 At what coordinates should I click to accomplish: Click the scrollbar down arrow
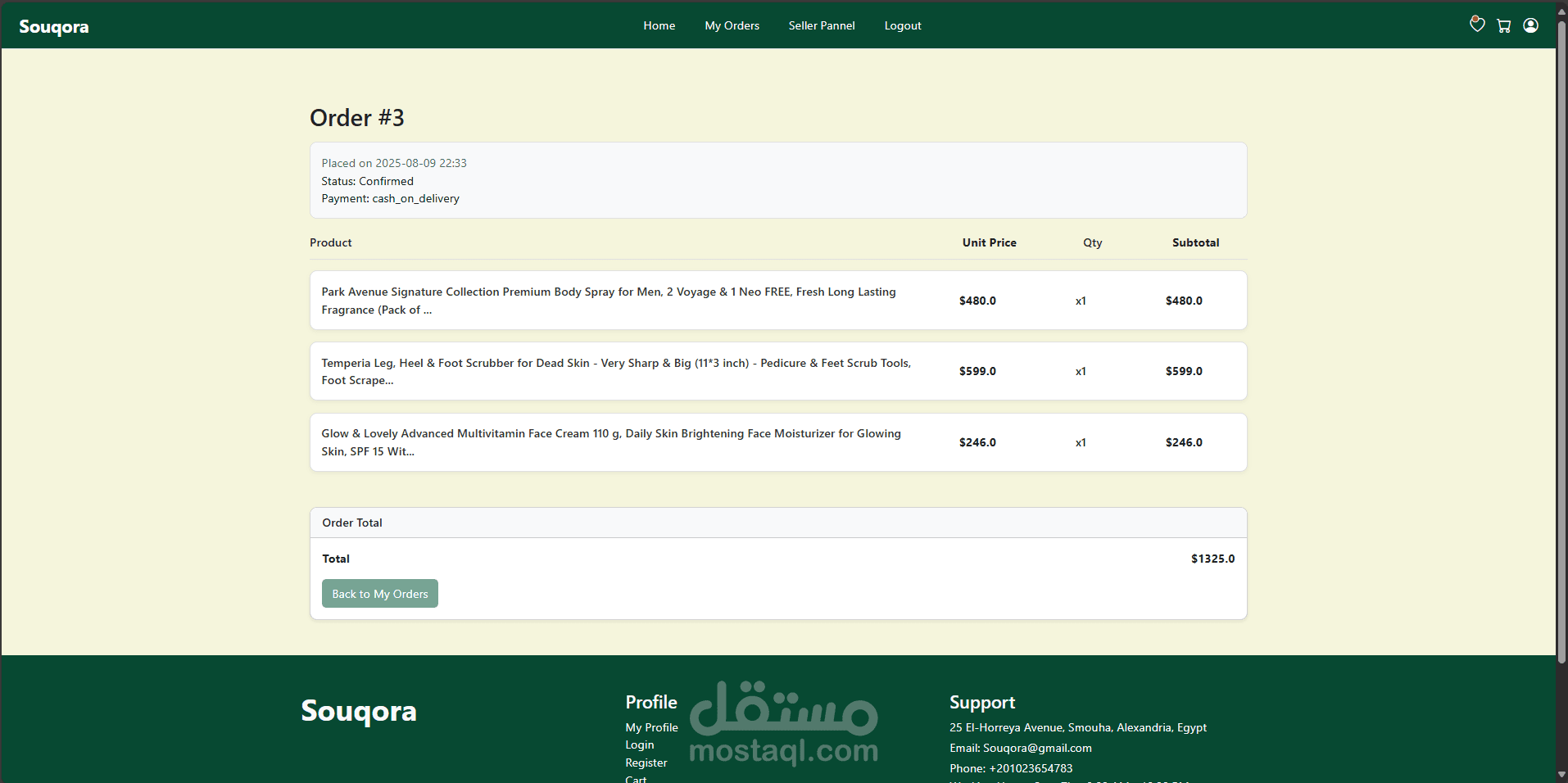pyautogui.click(x=1561, y=774)
